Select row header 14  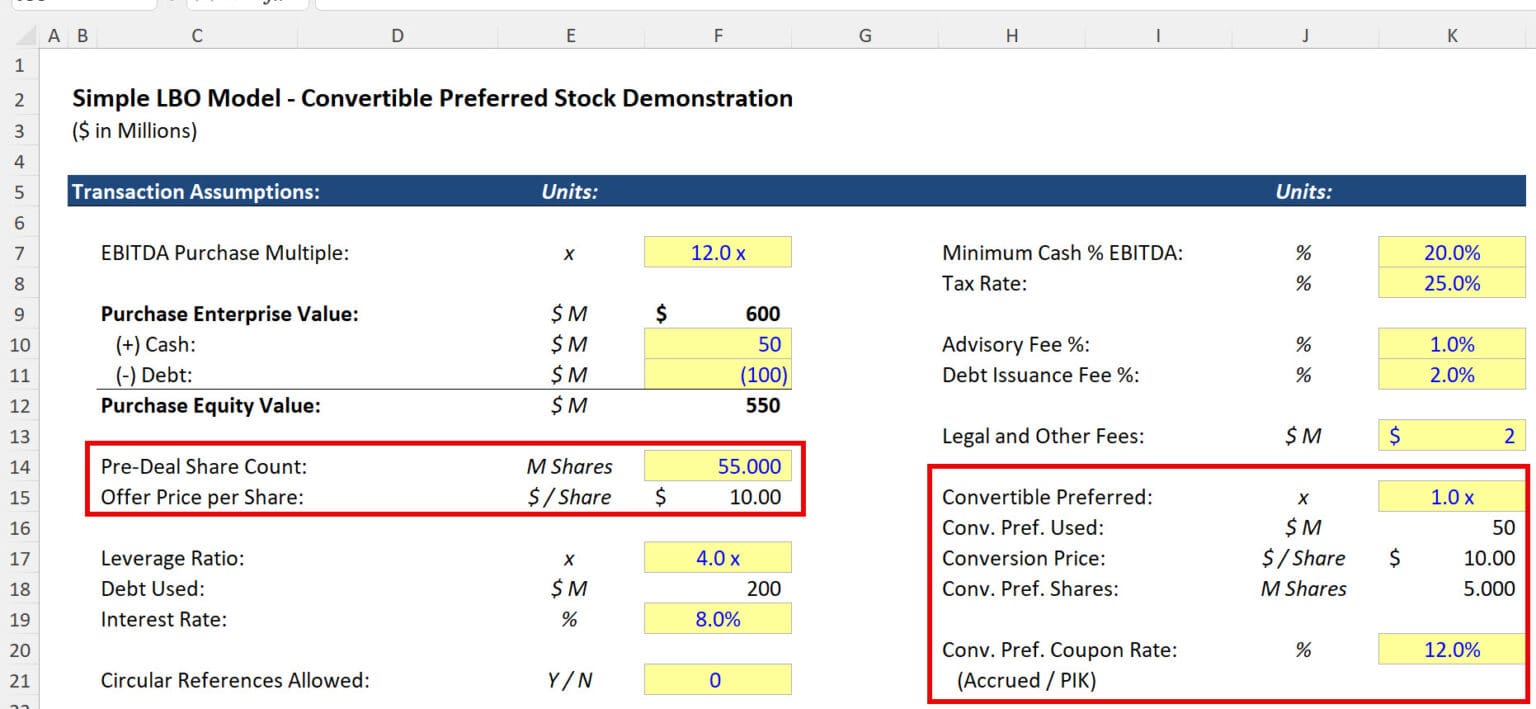coord(20,466)
